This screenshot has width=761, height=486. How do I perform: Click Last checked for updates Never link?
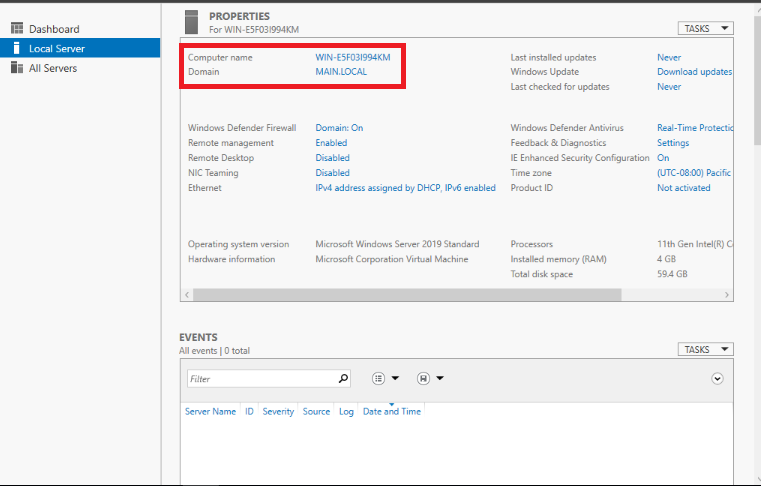coord(669,87)
